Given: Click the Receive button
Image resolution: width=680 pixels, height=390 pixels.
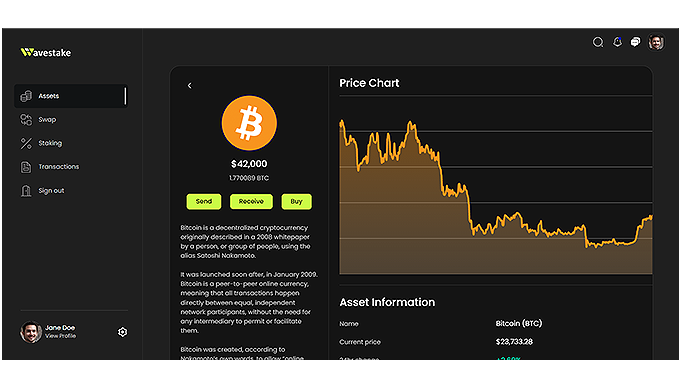Looking at the screenshot, I should click(x=251, y=201).
